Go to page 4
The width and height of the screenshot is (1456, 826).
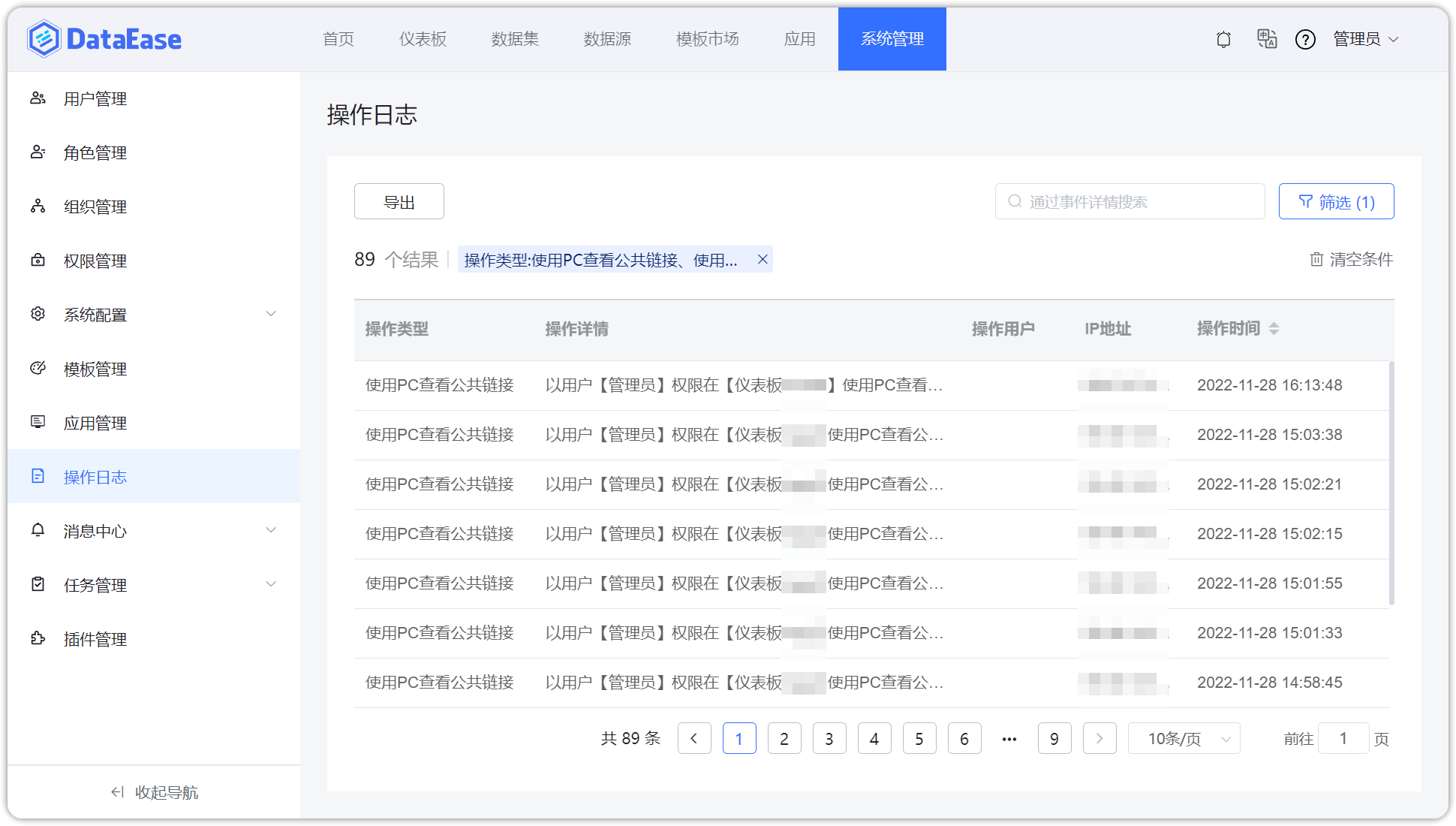click(874, 739)
